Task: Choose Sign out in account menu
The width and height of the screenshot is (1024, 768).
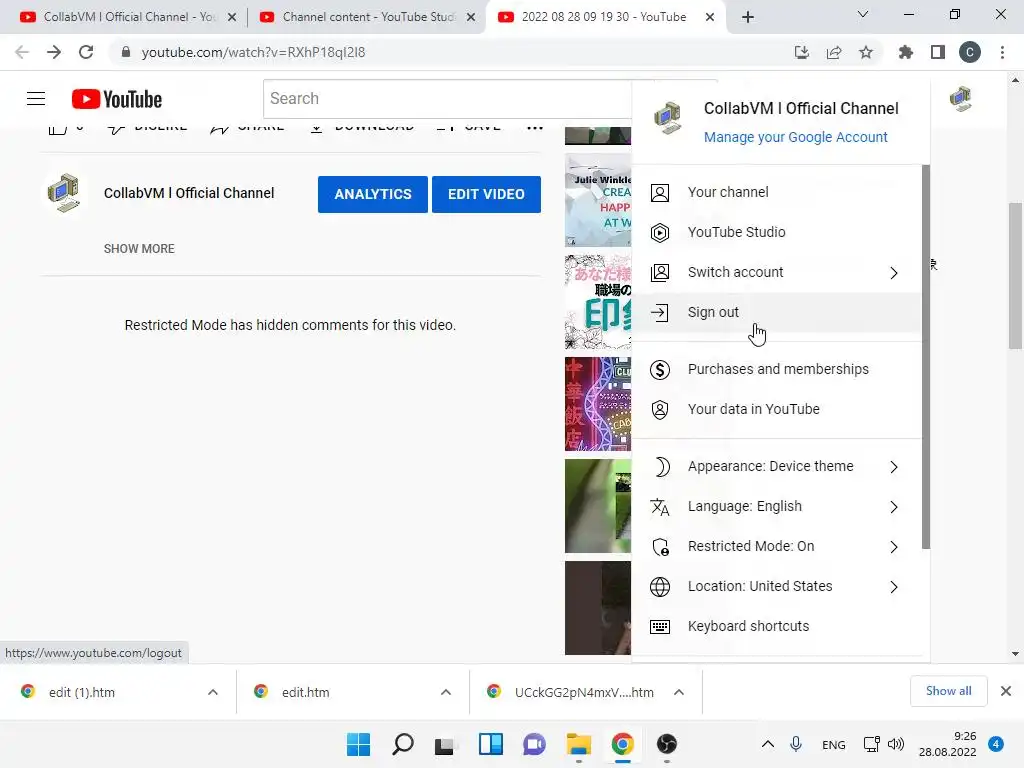Action: pos(776,312)
